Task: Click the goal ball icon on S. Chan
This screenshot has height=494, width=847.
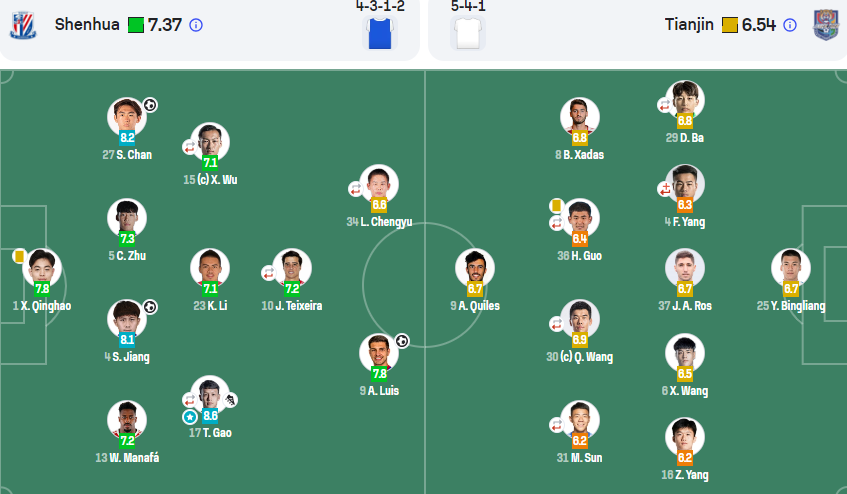Action: [150, 105]
